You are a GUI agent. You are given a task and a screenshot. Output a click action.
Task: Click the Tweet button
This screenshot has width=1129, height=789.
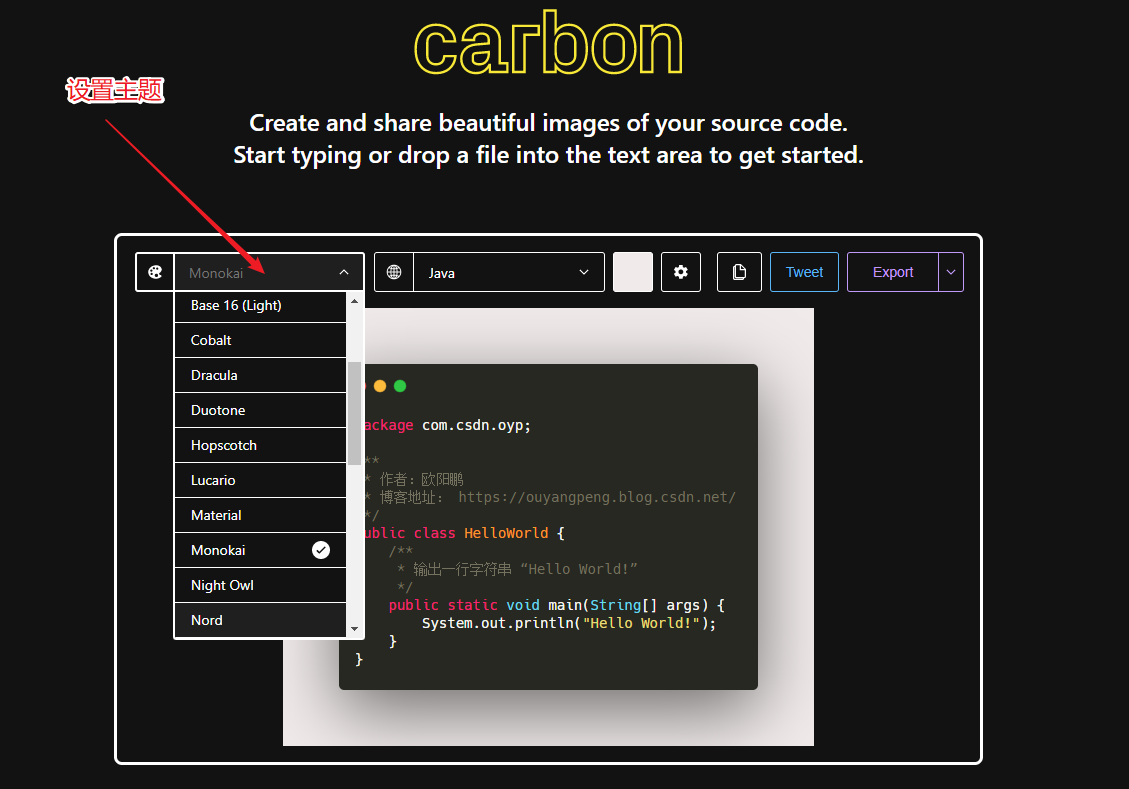tap(804, 272)
